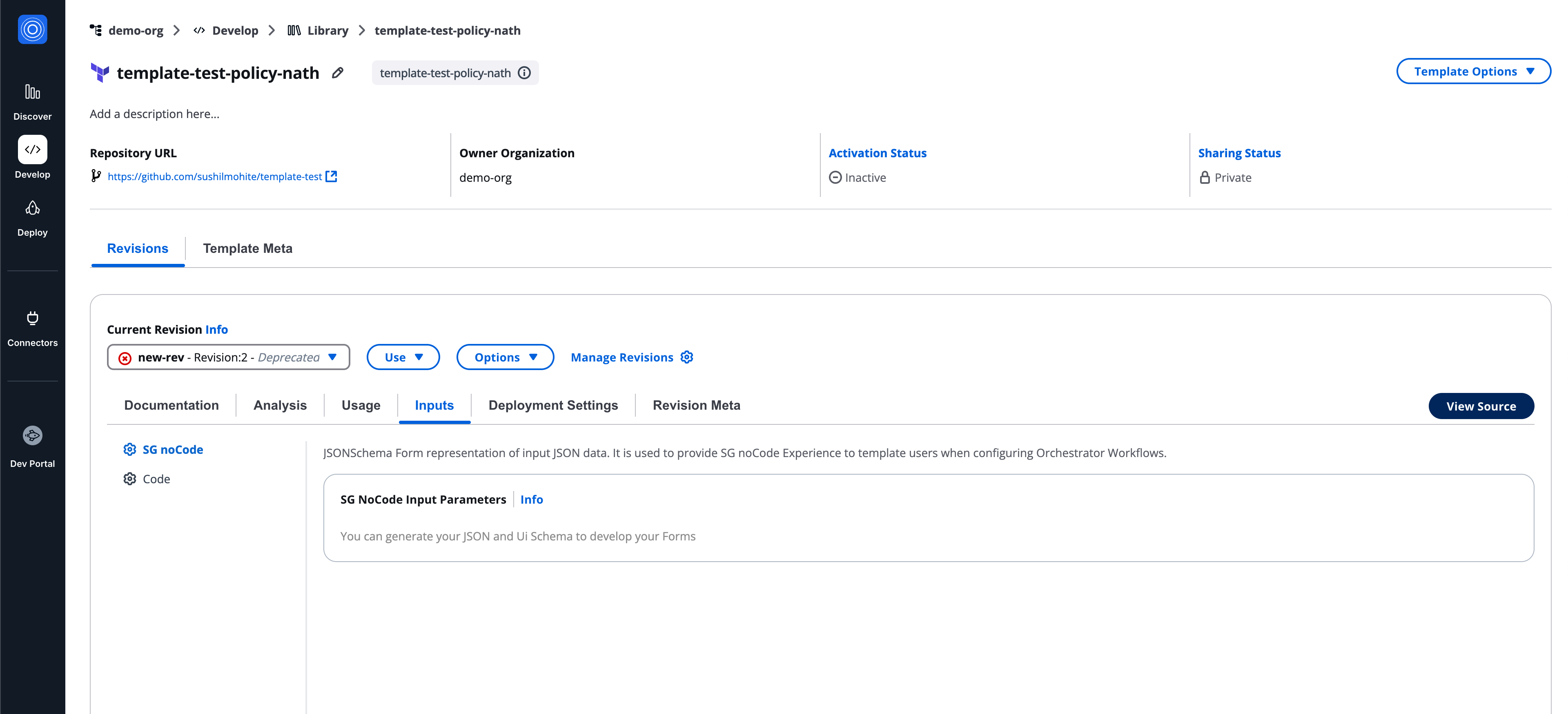Click Info link beside SG NoCode Input Parameters
The height and width of the screenshot is (714, 1568).
pyautogui.click(x=531, y=500)
